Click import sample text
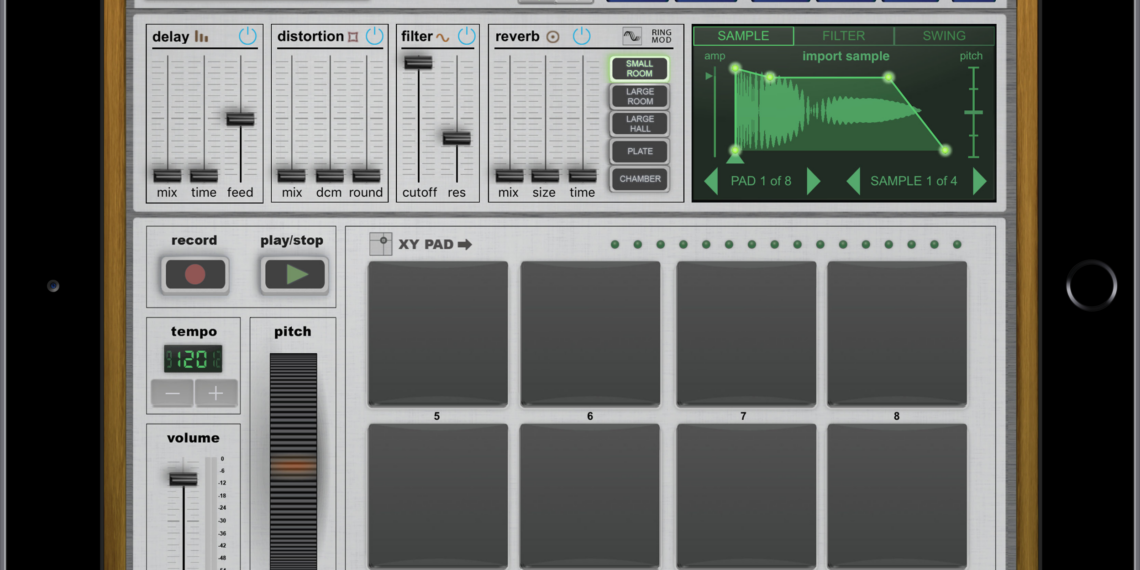The image size is (1140, 570). (845, 57)
